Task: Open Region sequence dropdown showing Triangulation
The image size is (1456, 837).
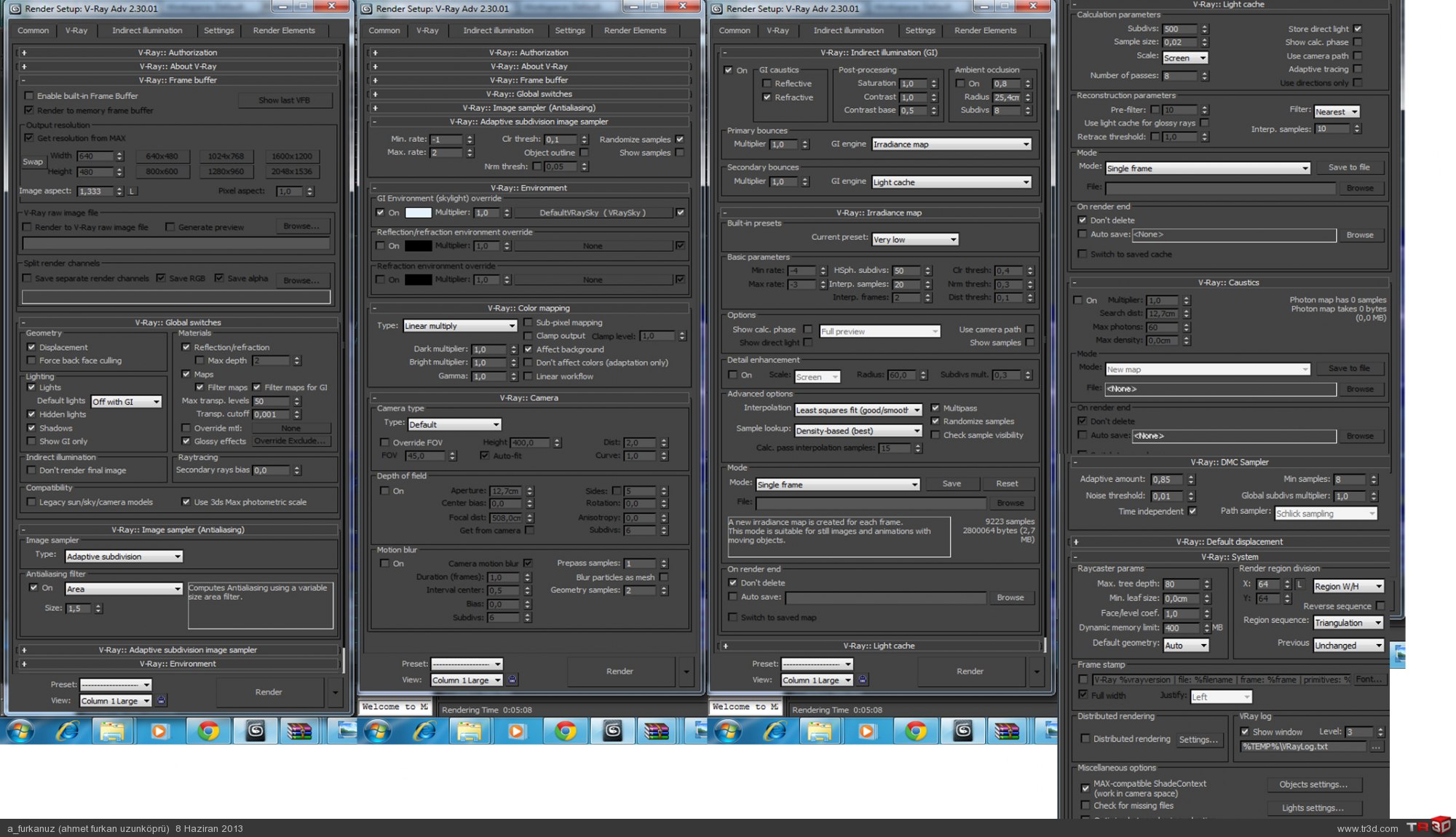Action: (x=1348, y=623)
